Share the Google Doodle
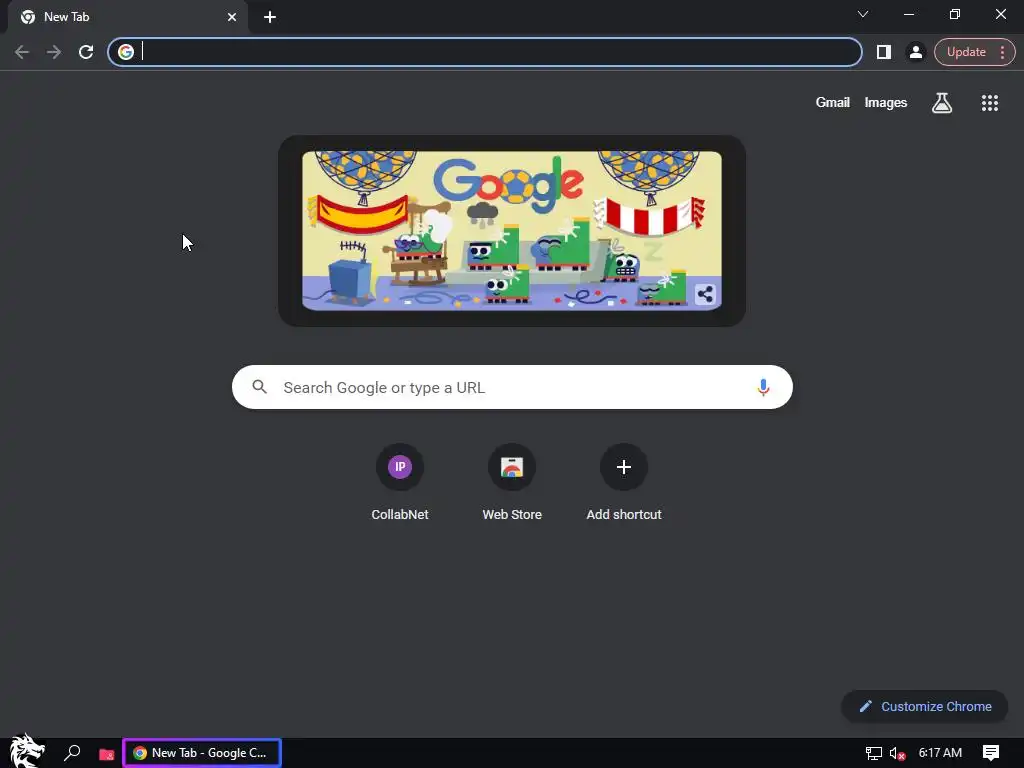Viewport: 1024px width, 768px height. point(705,295)
